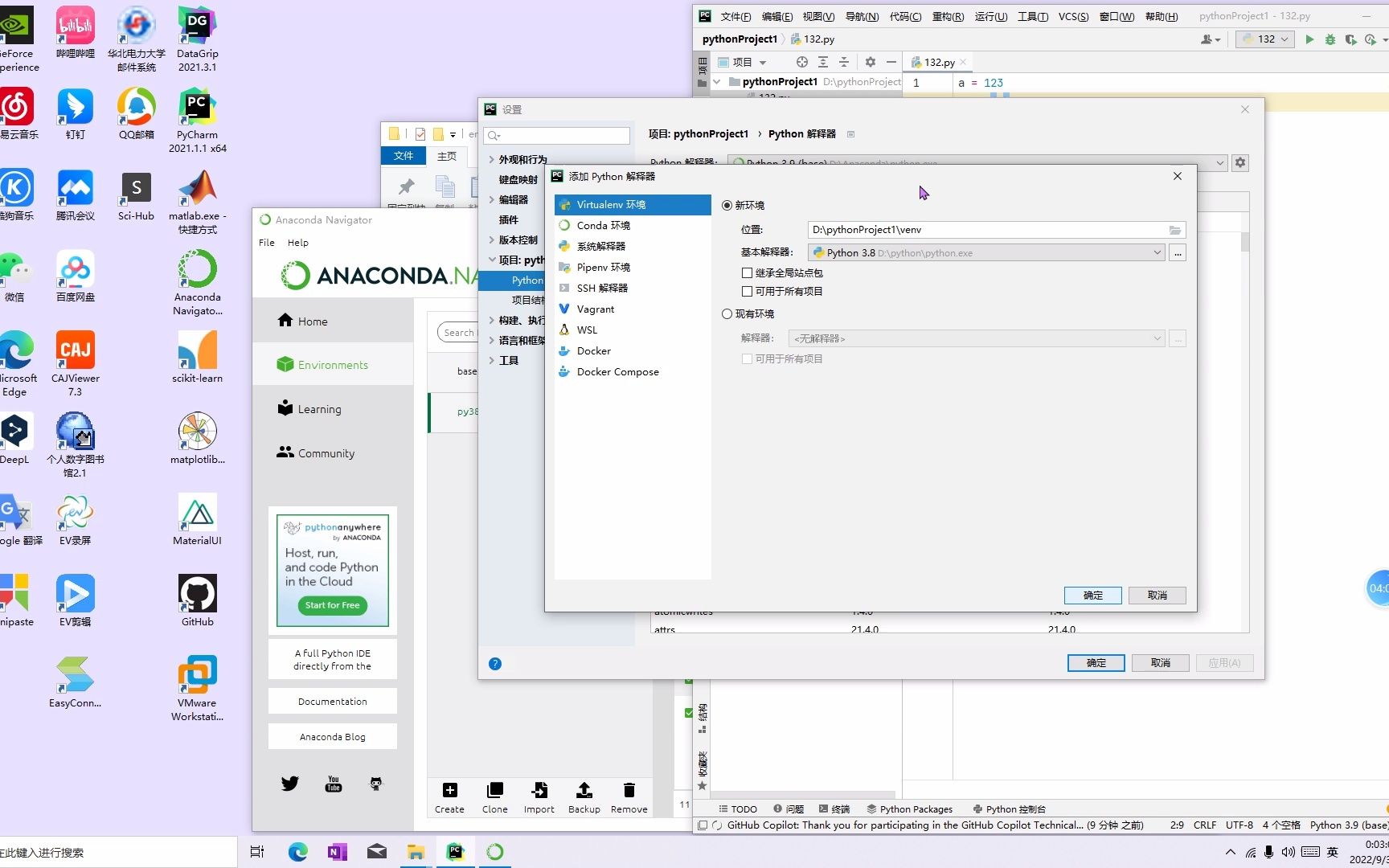Screen dimensions: 1389x868
Task: Cancel the Add Python Interpreter dialog
Action: coord(1157,596)
